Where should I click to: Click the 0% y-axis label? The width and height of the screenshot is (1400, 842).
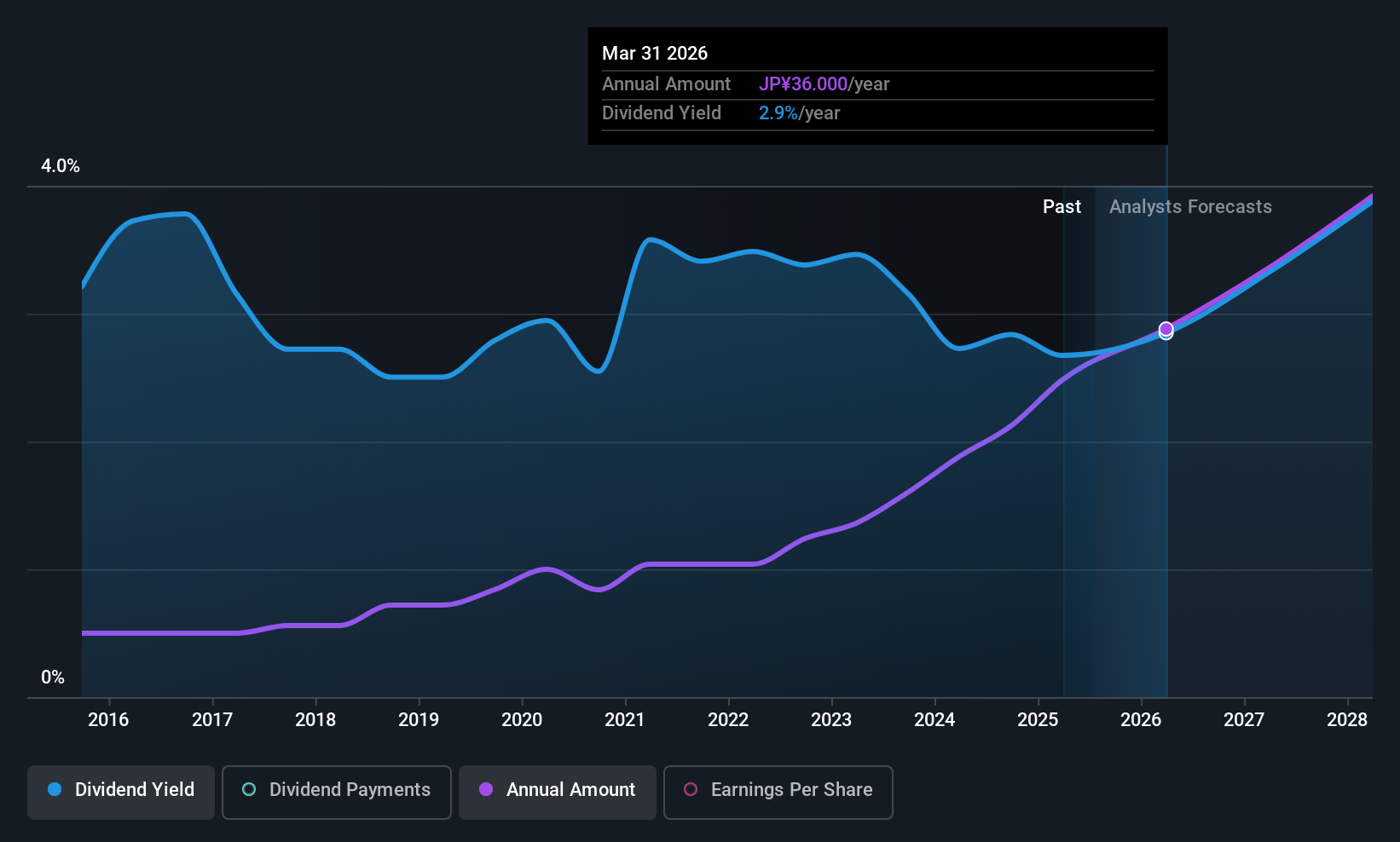(53, 678)
